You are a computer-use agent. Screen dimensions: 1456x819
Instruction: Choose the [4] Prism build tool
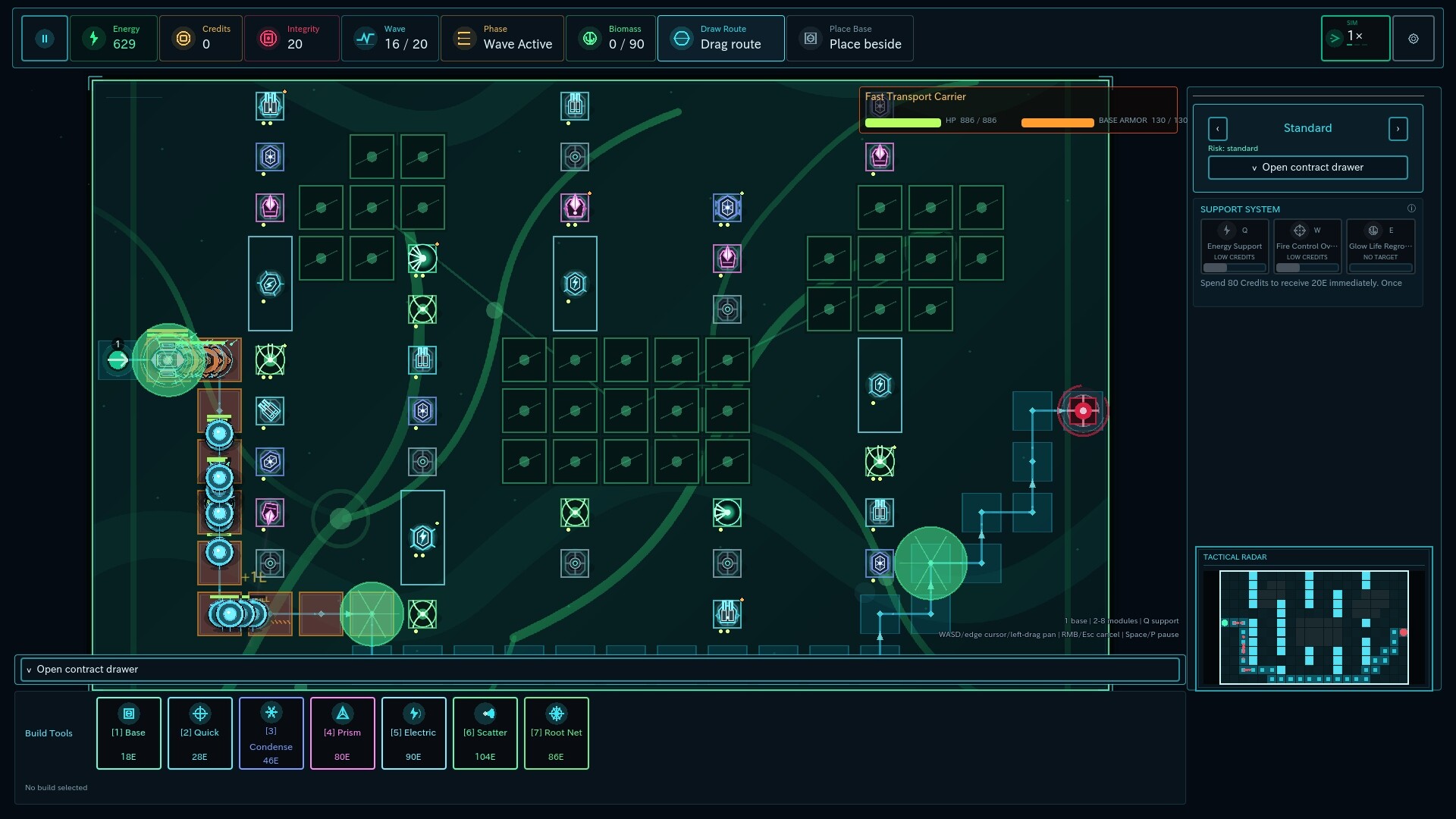(342, 733)
